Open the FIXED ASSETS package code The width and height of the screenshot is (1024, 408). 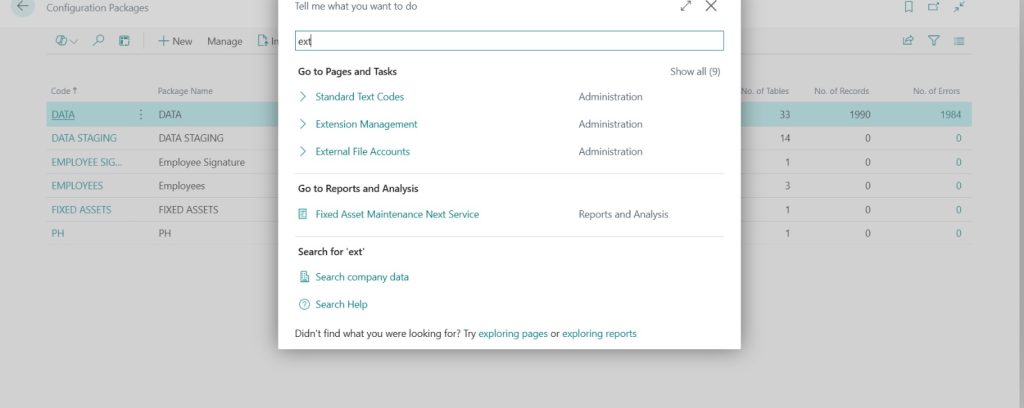click(x=81, y=210)
